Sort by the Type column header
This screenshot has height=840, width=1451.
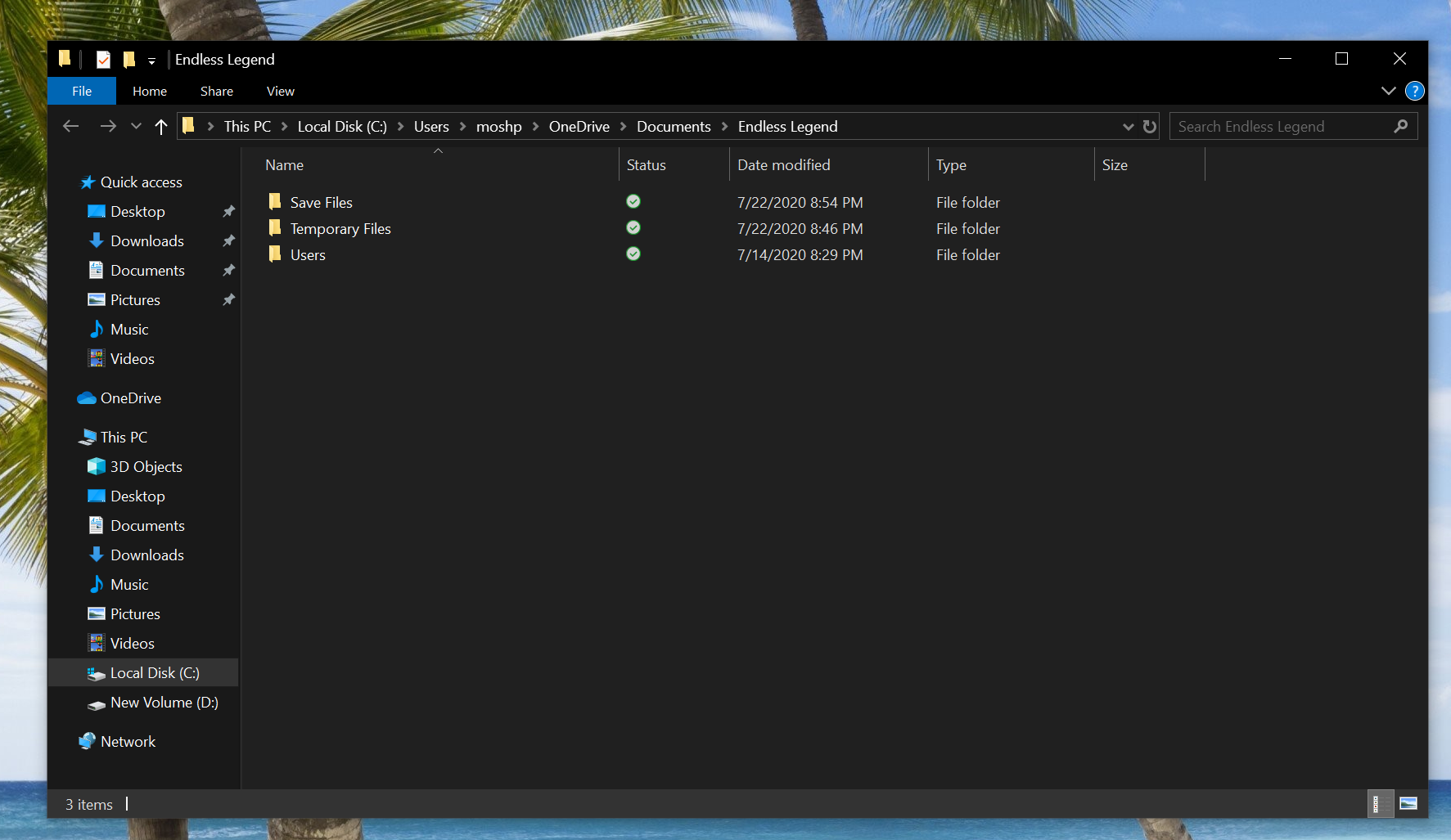(x=1011, y=164)
